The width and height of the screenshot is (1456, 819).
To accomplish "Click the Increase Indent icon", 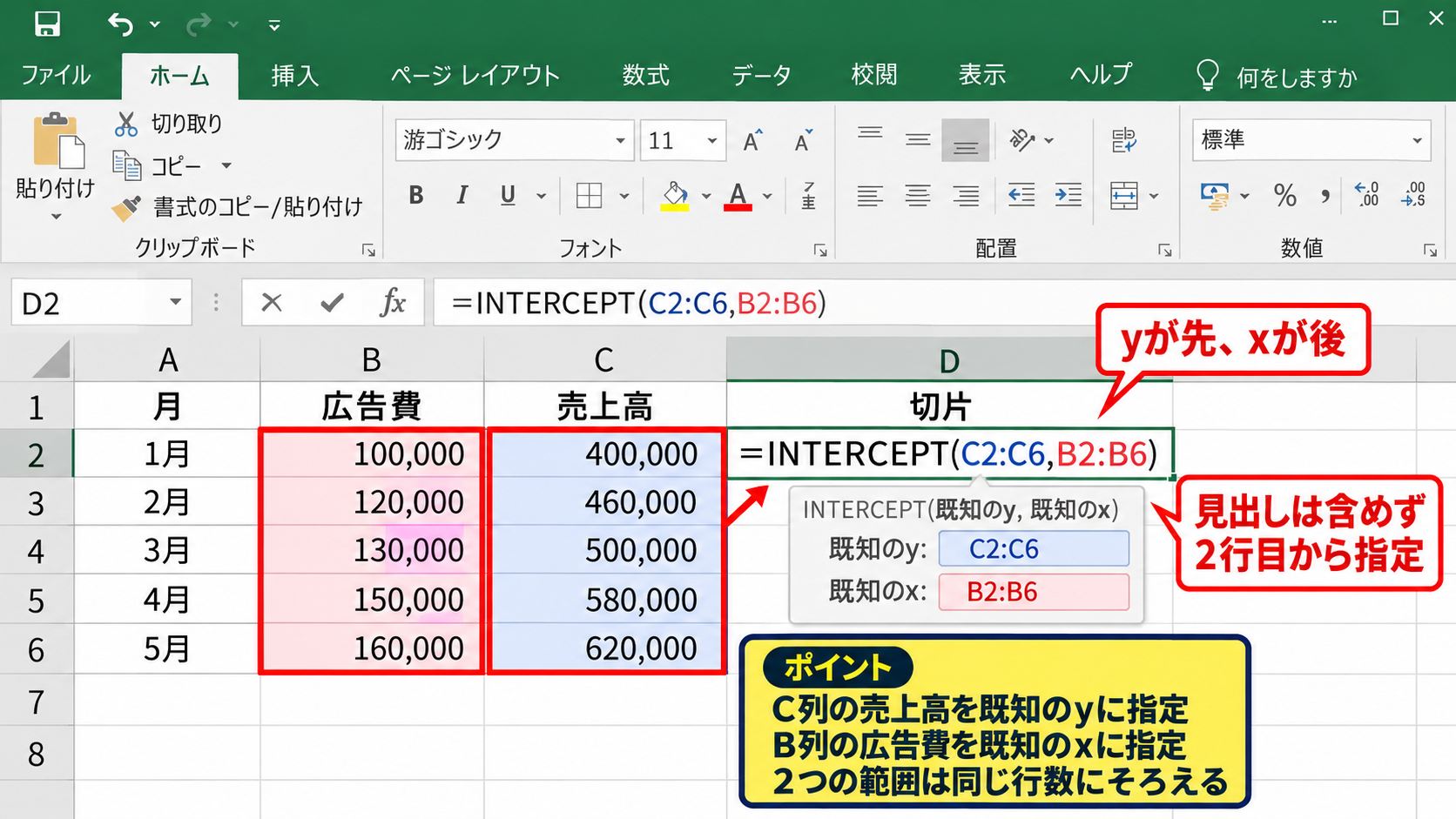I will [1068, 196].
